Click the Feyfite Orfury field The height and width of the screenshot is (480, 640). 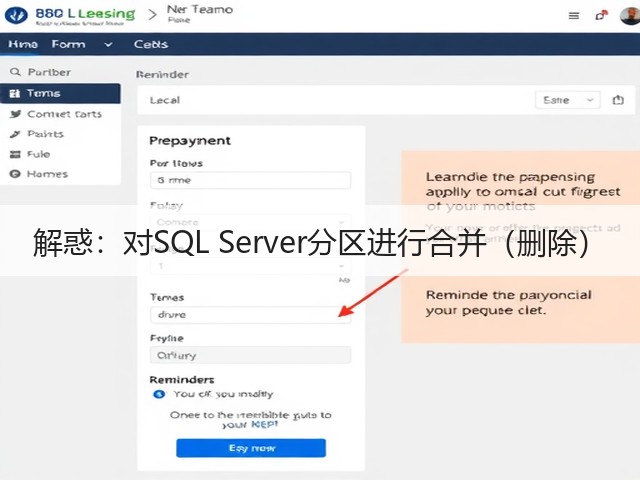[x=251, y=355]
